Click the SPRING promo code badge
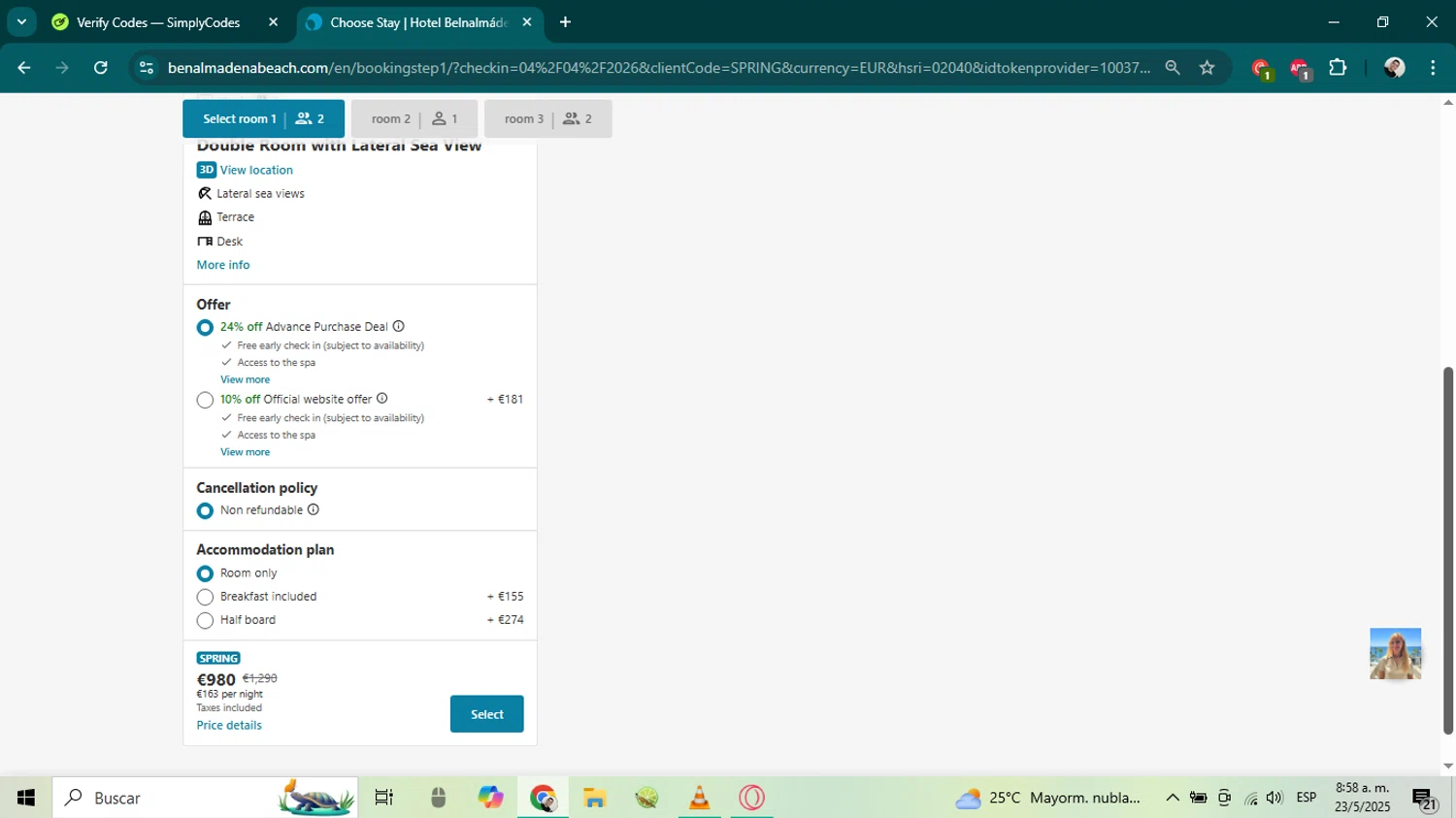Image resolution: width=1456 pixels, height=818 pixels. coord(218,658)
